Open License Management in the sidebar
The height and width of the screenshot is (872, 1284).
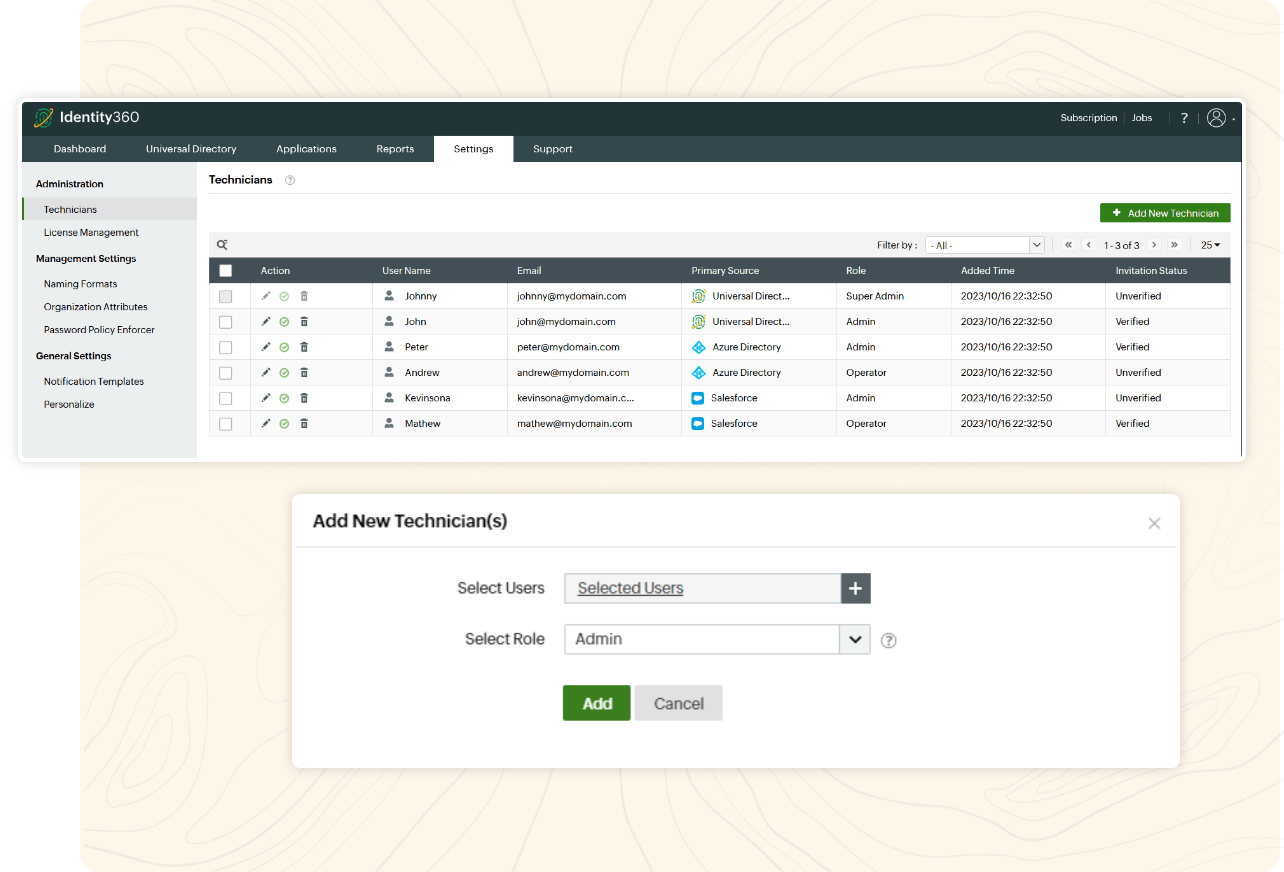point(90,232)
